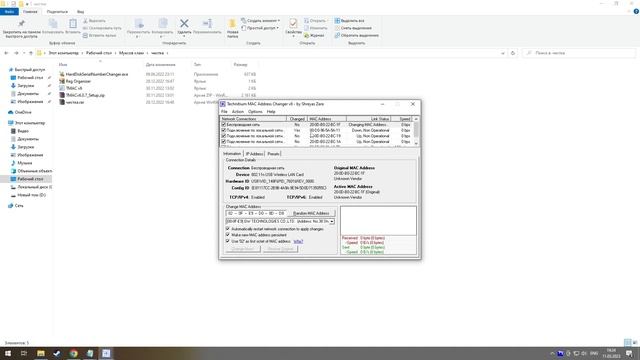Open the Share ribbon tab in Explorer

pyautogui.click(x=57, y=12)
